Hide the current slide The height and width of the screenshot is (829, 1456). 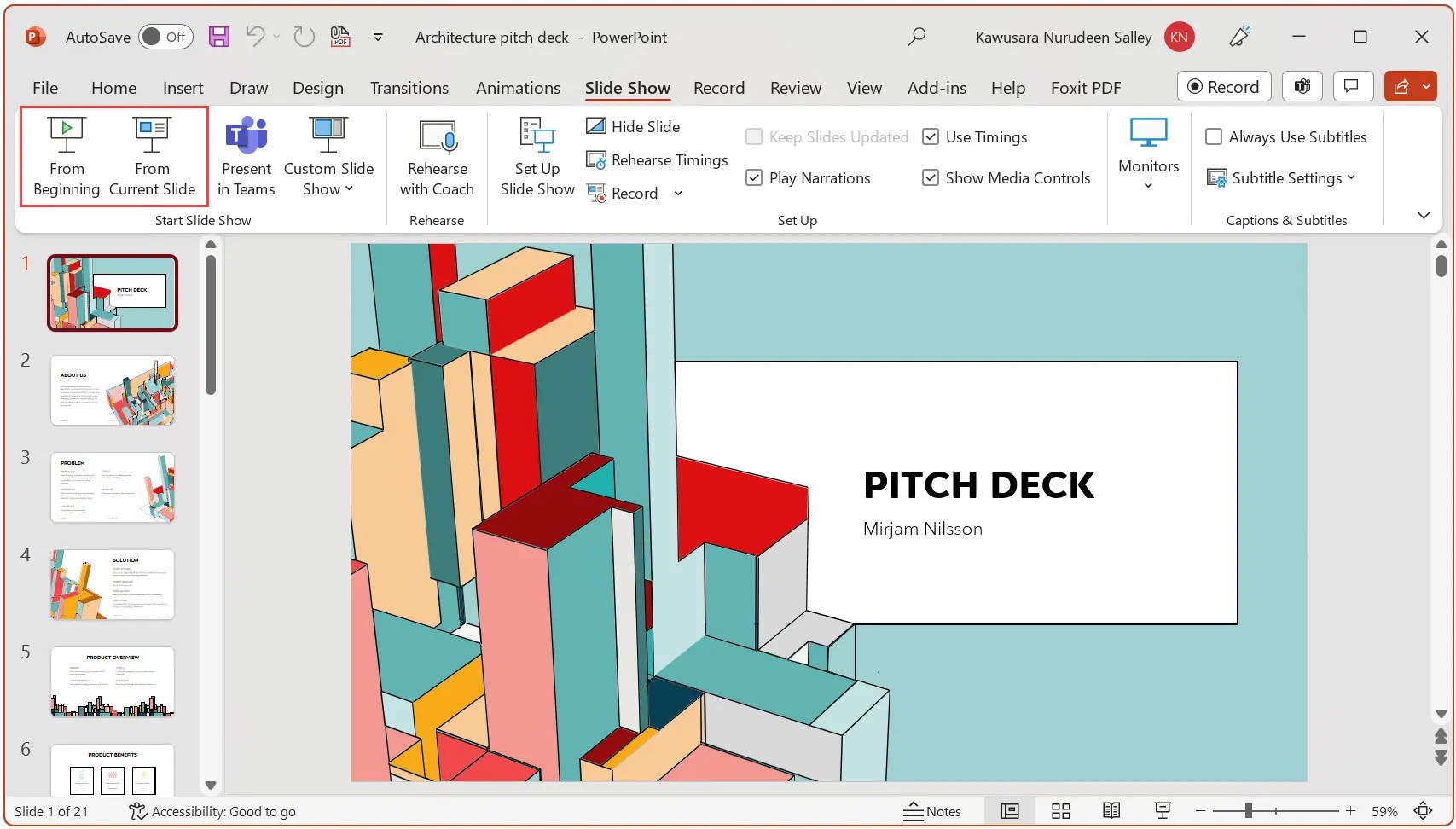pyautogui.click(x=633, y=125)
